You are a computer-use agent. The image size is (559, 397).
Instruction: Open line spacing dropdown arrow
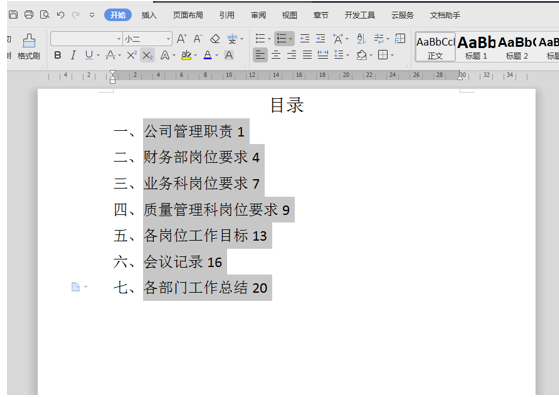point(348,55)
